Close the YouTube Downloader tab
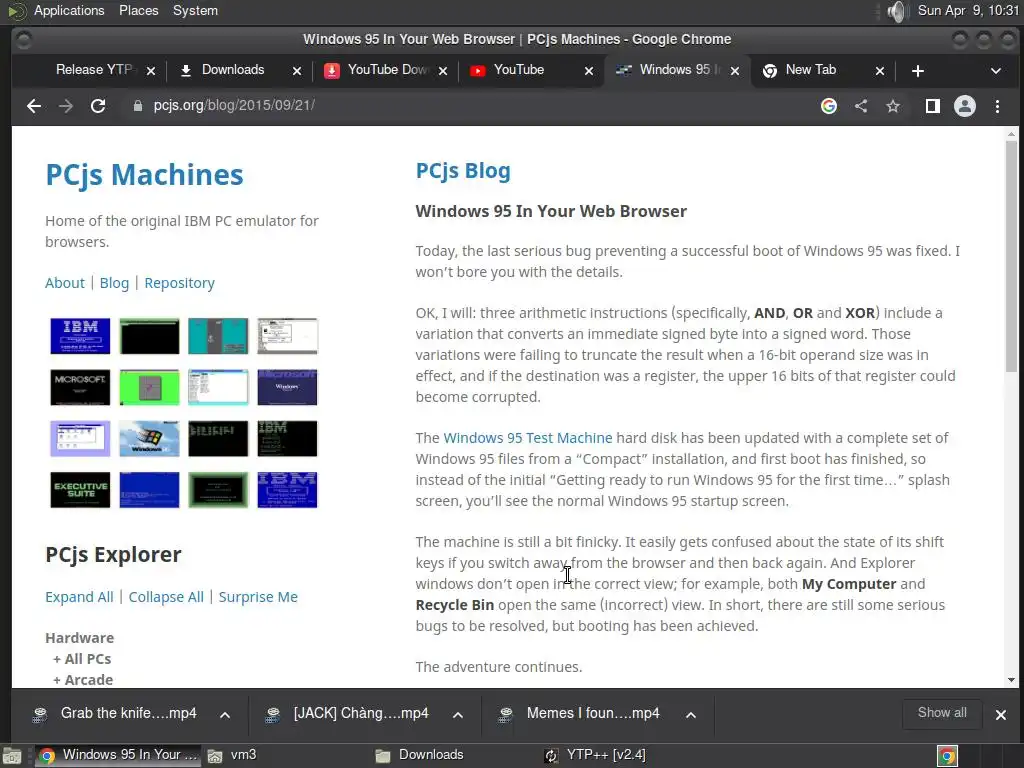Image resolution: width=1024 pixels, height=768 pixels. (443, 71)
